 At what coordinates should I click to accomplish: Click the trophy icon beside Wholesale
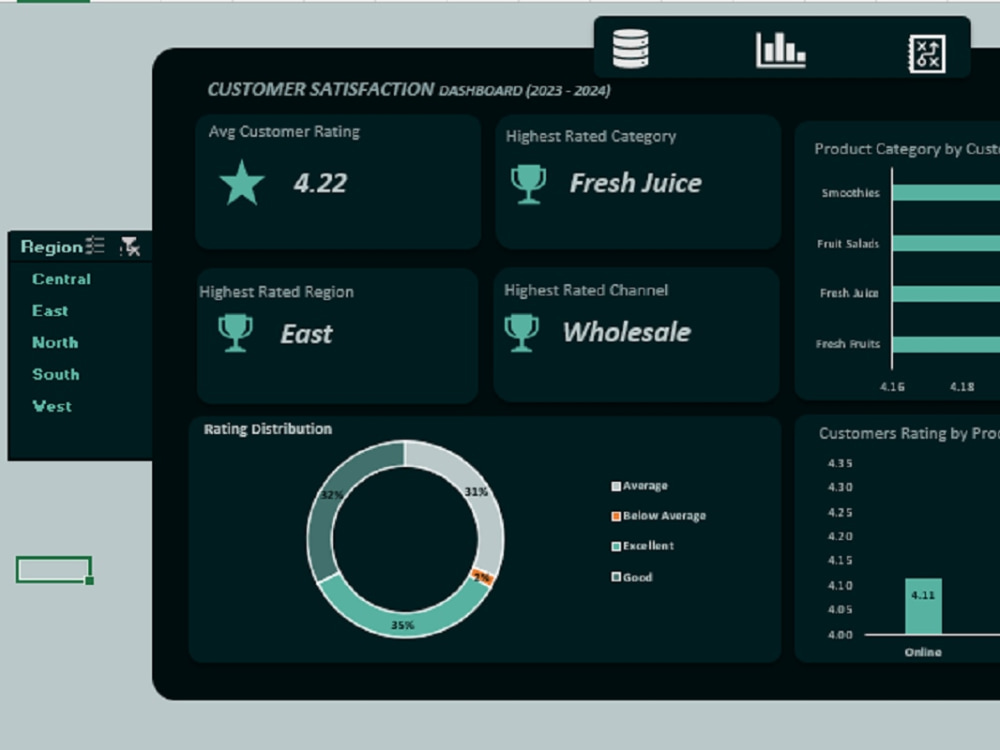[x=521, y=332]
